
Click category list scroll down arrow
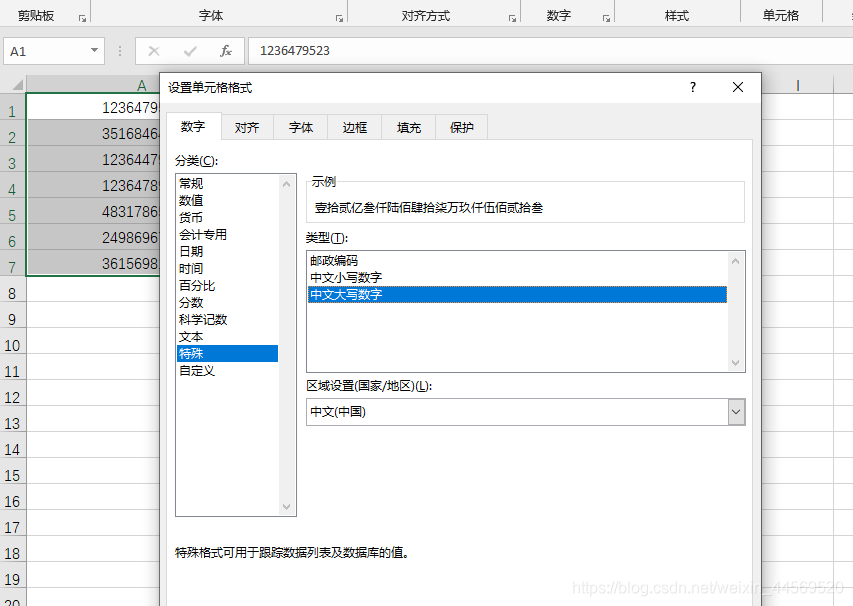click(287, 507)
